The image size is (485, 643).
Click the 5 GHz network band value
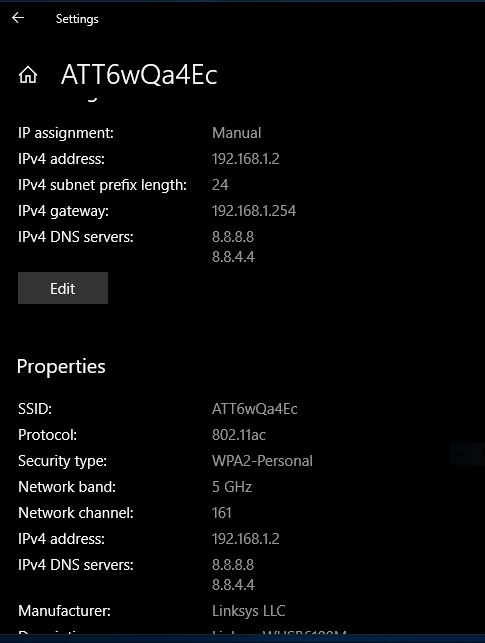[232, 487]
